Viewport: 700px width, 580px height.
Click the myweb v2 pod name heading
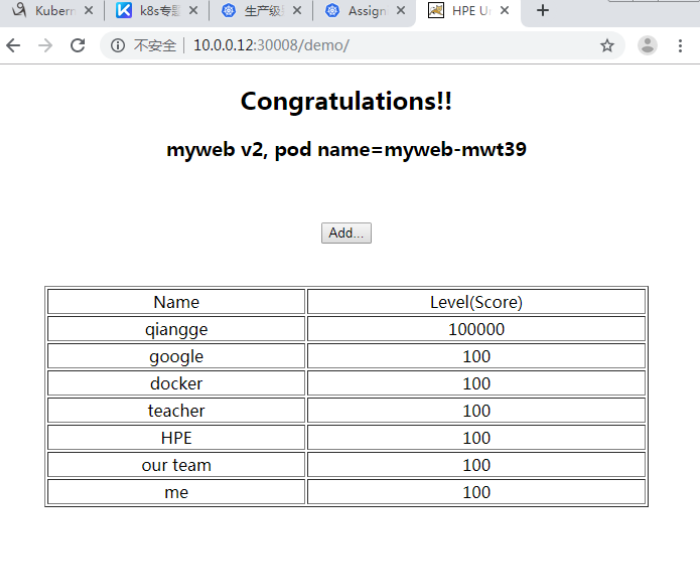(346, 150)
